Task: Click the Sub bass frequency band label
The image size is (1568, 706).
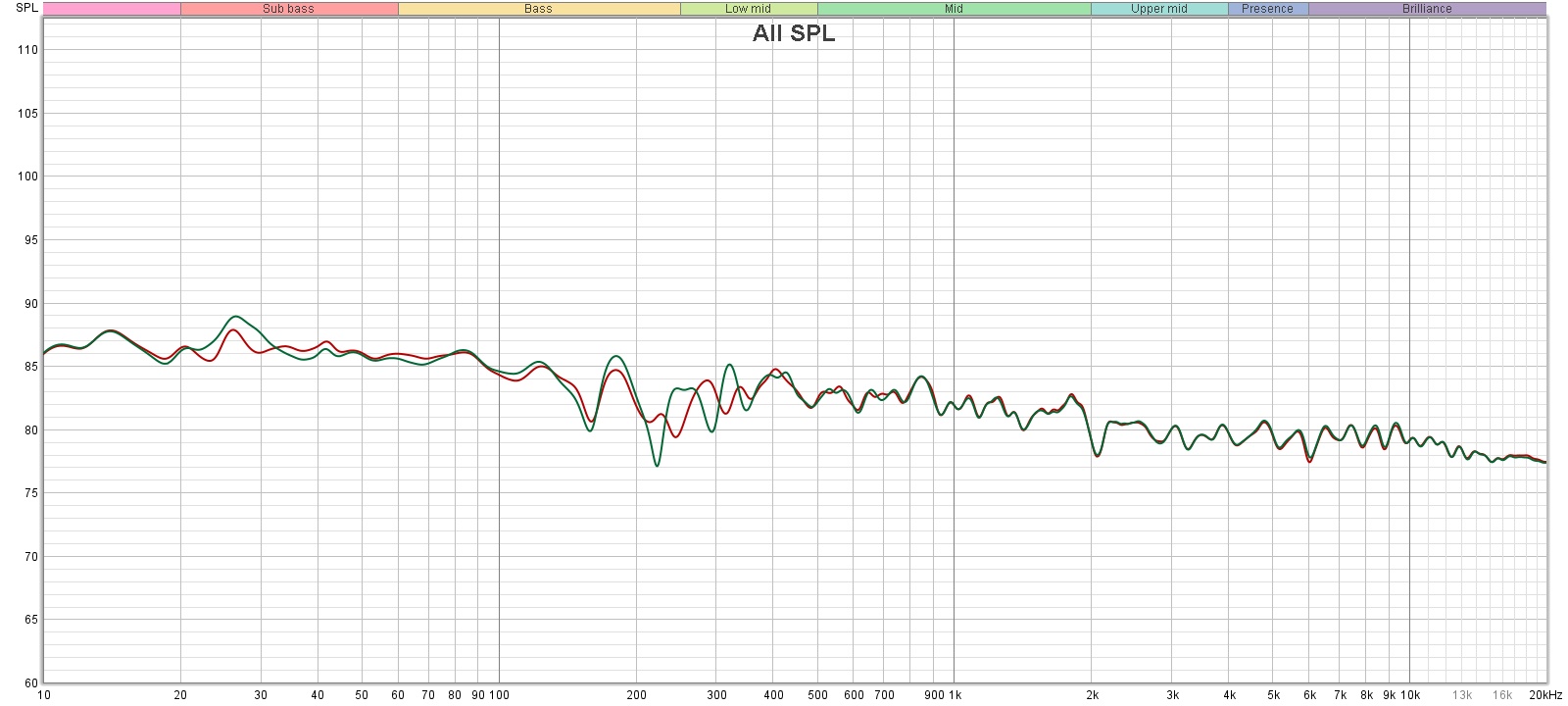Action: click(289, 9)
